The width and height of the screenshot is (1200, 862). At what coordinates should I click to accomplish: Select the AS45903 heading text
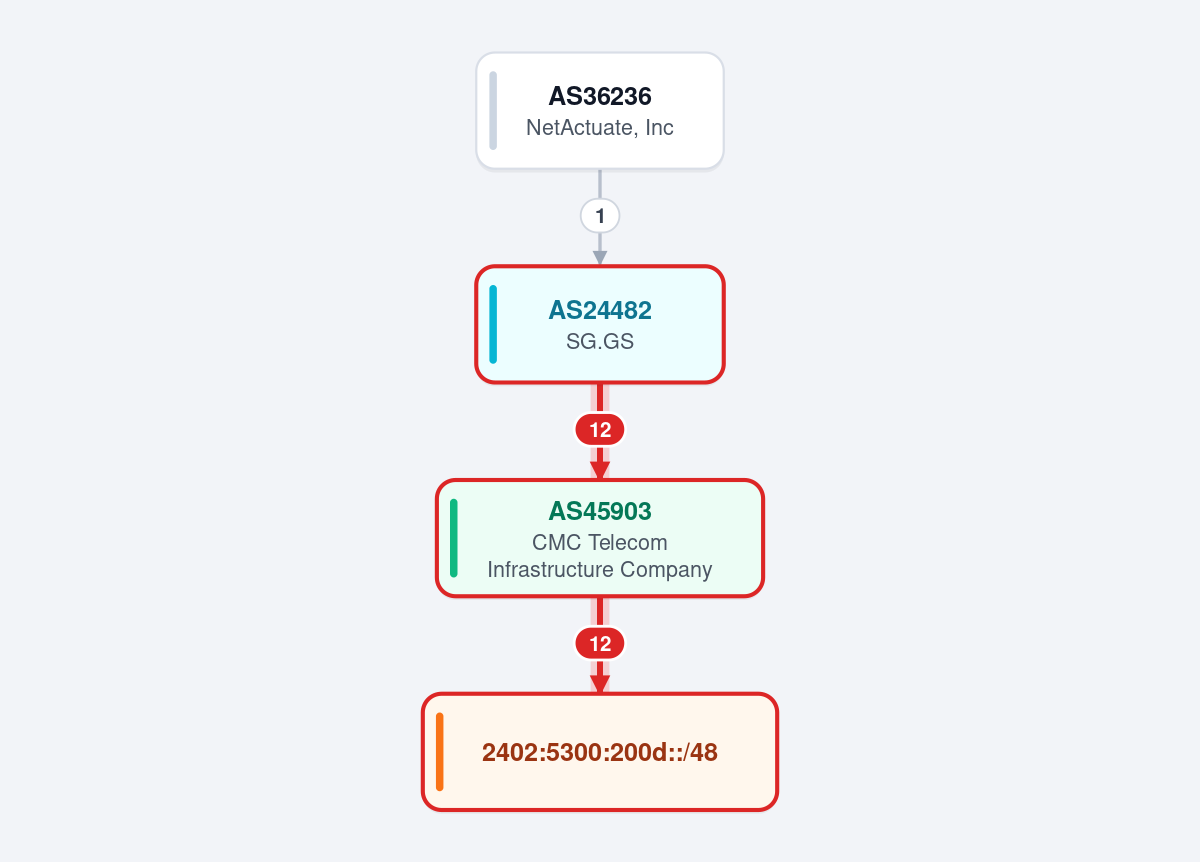pyautogui.click(x=600, y=511)
